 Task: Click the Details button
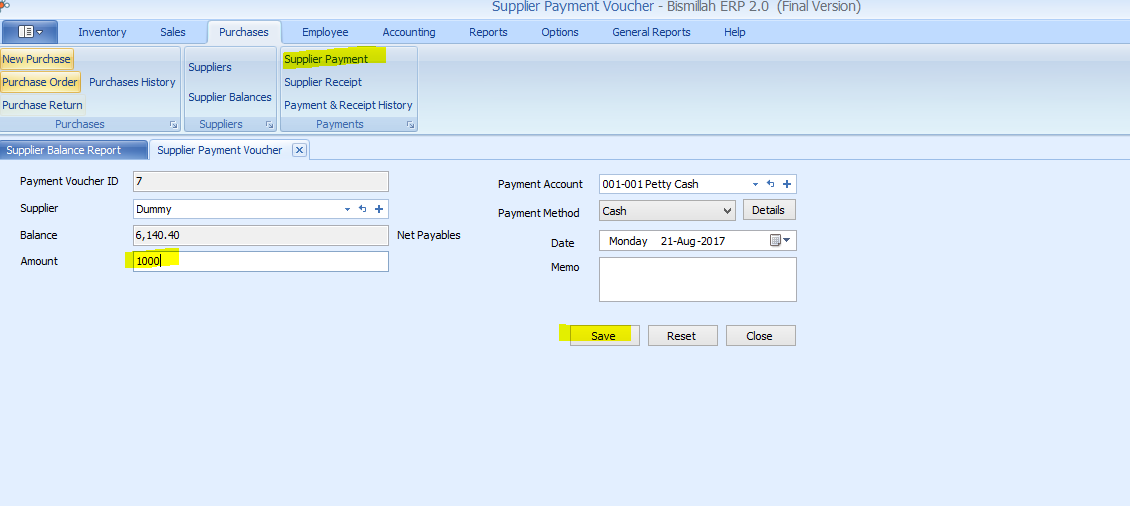coord(768,210)
